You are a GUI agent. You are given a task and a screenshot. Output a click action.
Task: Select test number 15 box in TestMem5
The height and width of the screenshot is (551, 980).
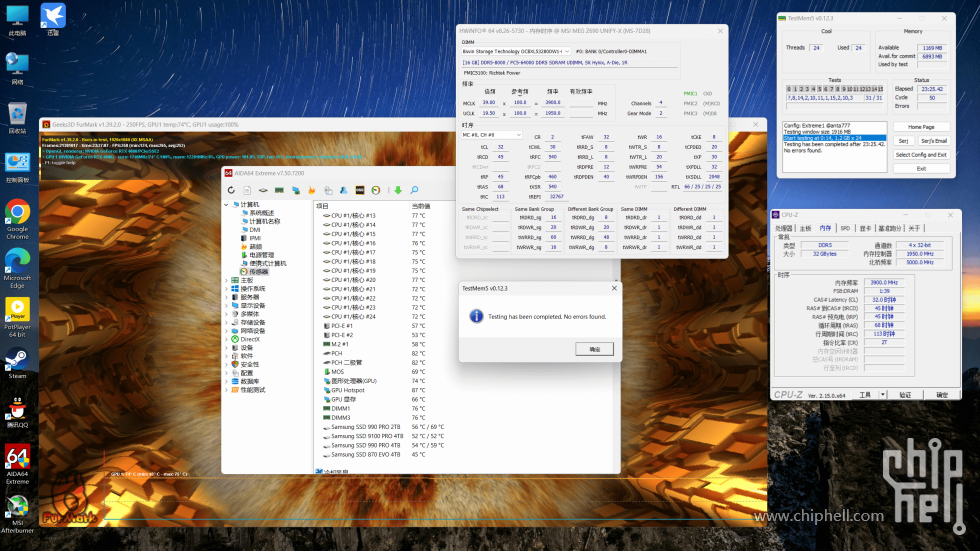881,89
